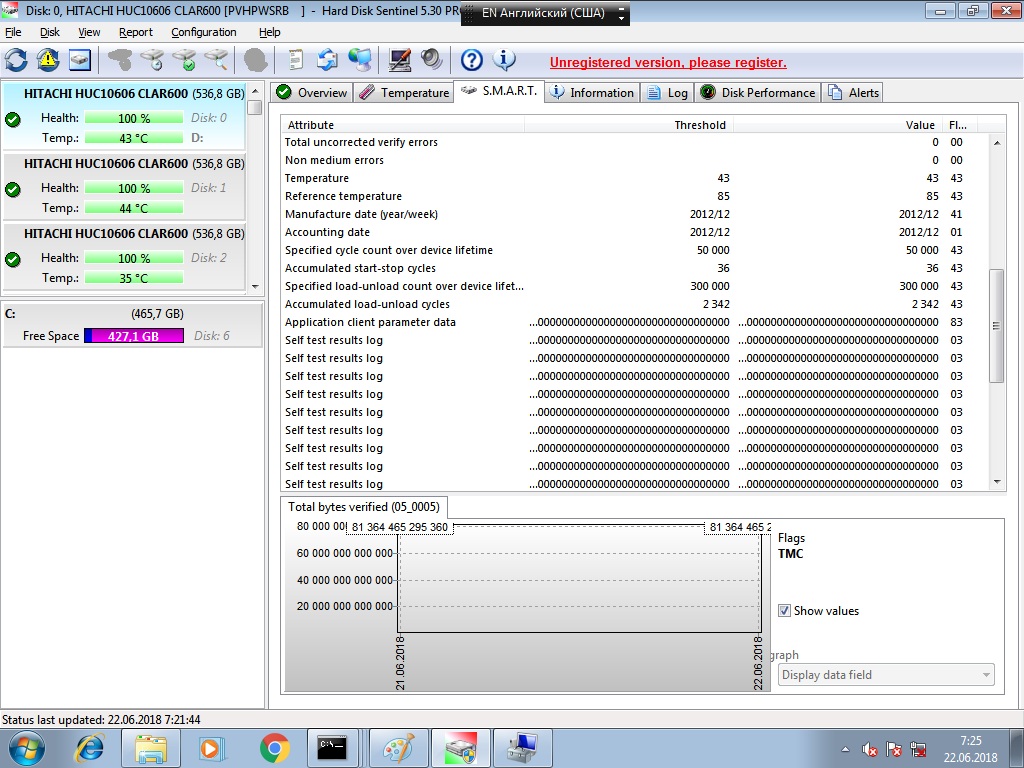Open the configuration monitor-with-pen toolbar icon

400,60
